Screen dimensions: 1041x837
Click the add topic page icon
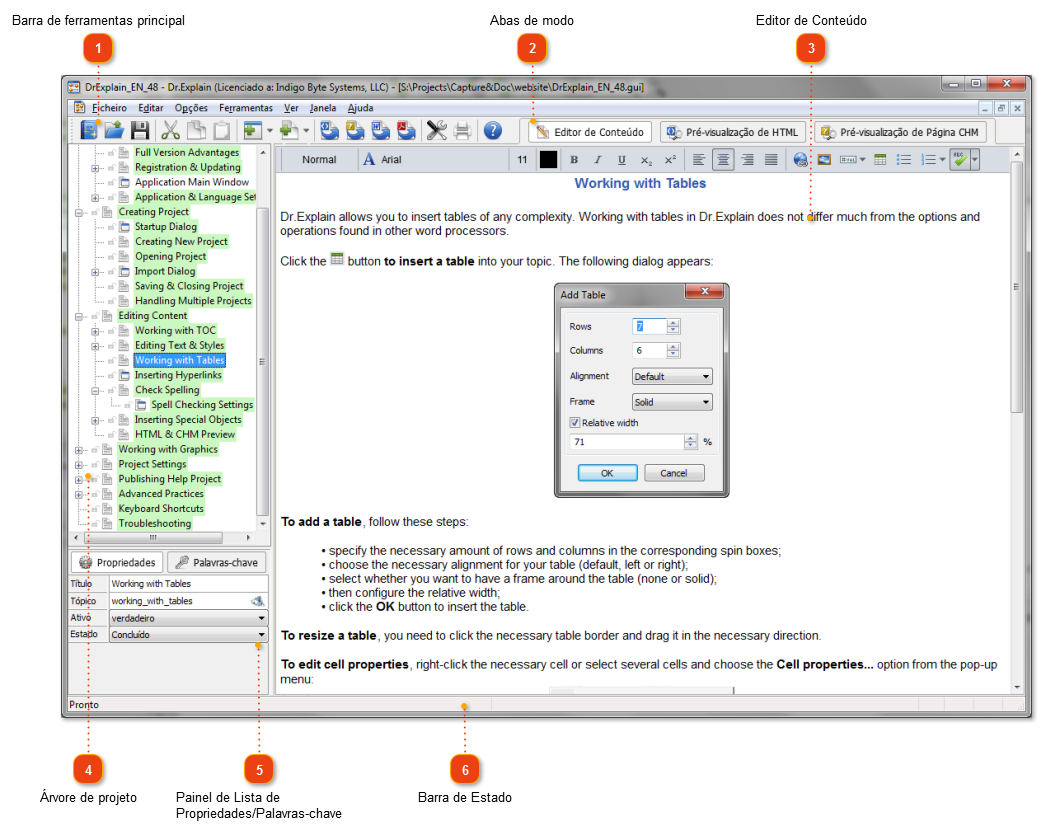pyautogui.click(x=289, y=131)
